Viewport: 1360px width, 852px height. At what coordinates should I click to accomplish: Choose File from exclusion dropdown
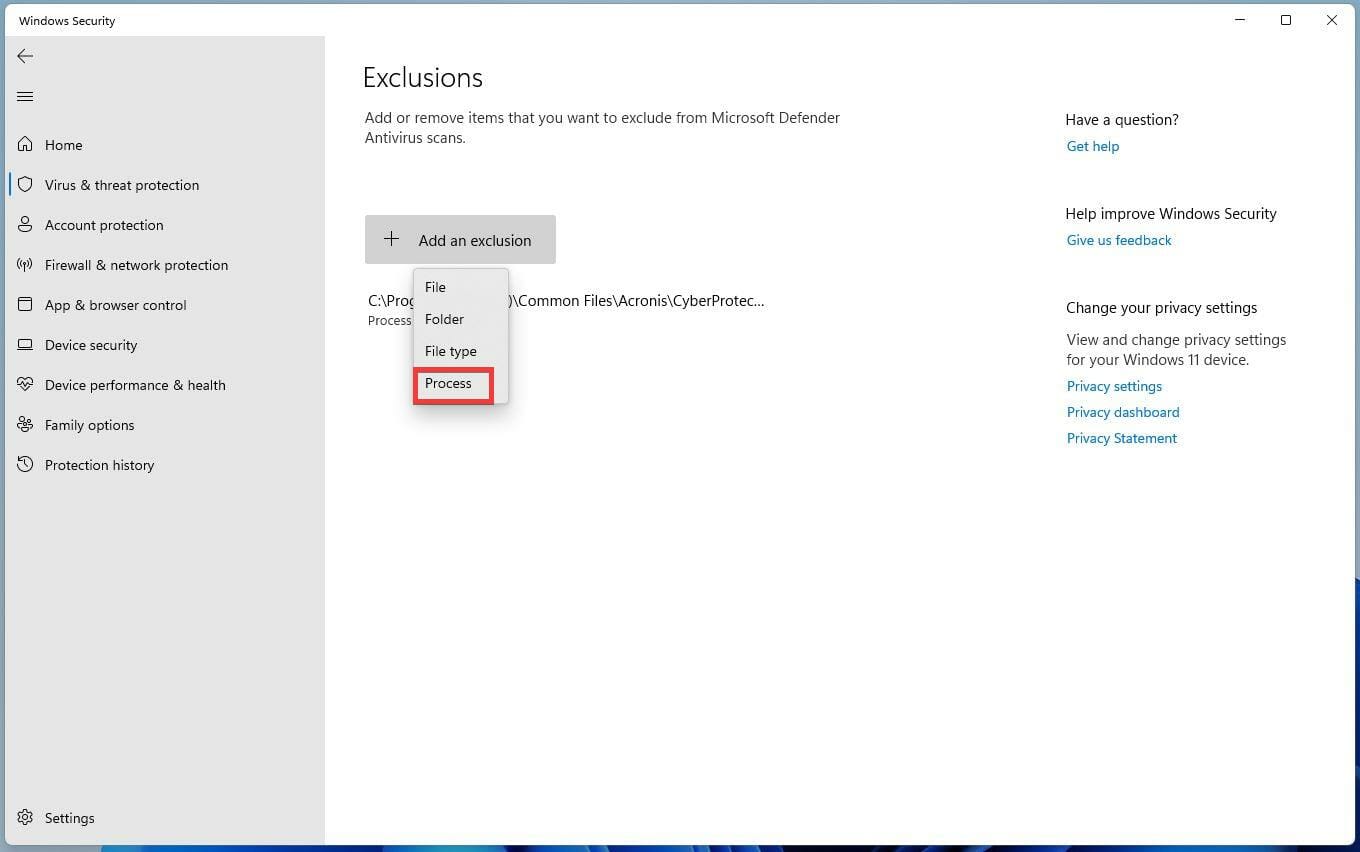coord(460,287)
